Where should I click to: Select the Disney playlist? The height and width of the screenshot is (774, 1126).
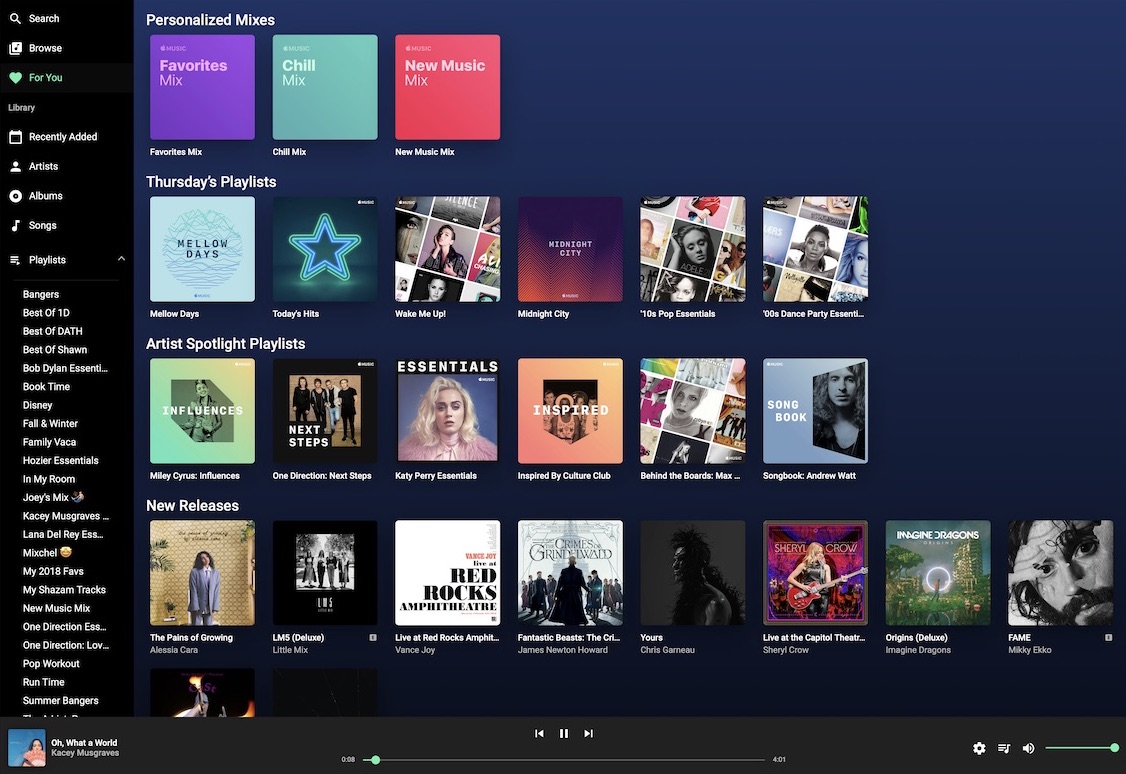coord(37,405)
